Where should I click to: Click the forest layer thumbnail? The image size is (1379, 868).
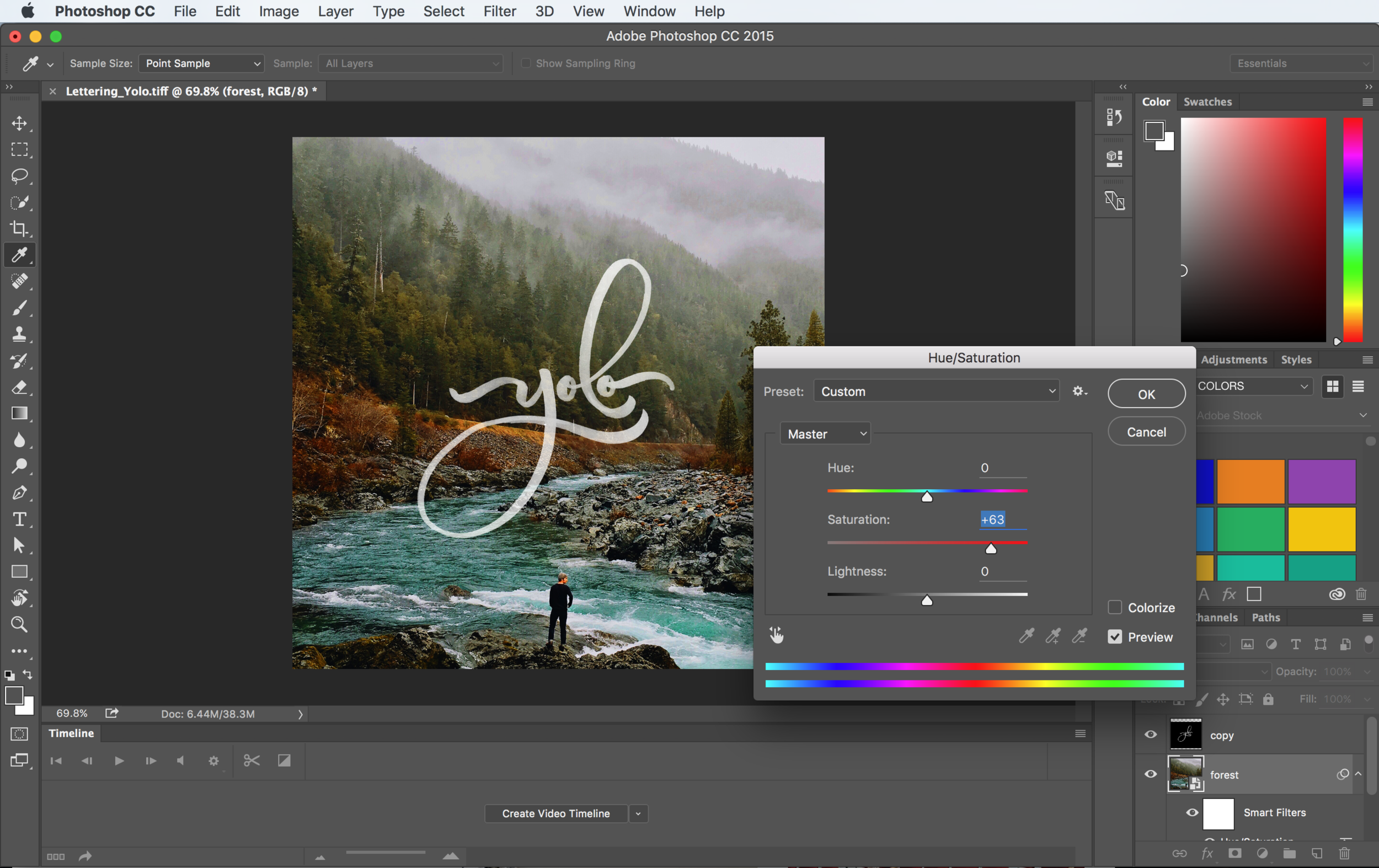tap(1185, 774)
